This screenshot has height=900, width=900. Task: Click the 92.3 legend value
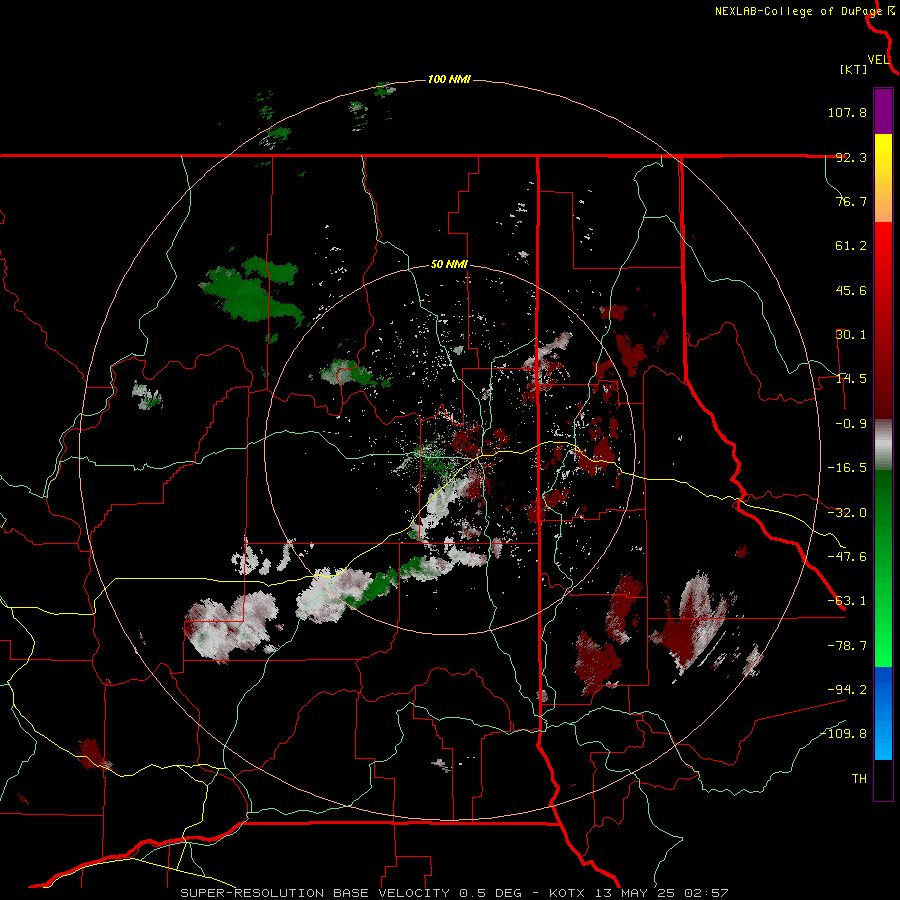851,157
